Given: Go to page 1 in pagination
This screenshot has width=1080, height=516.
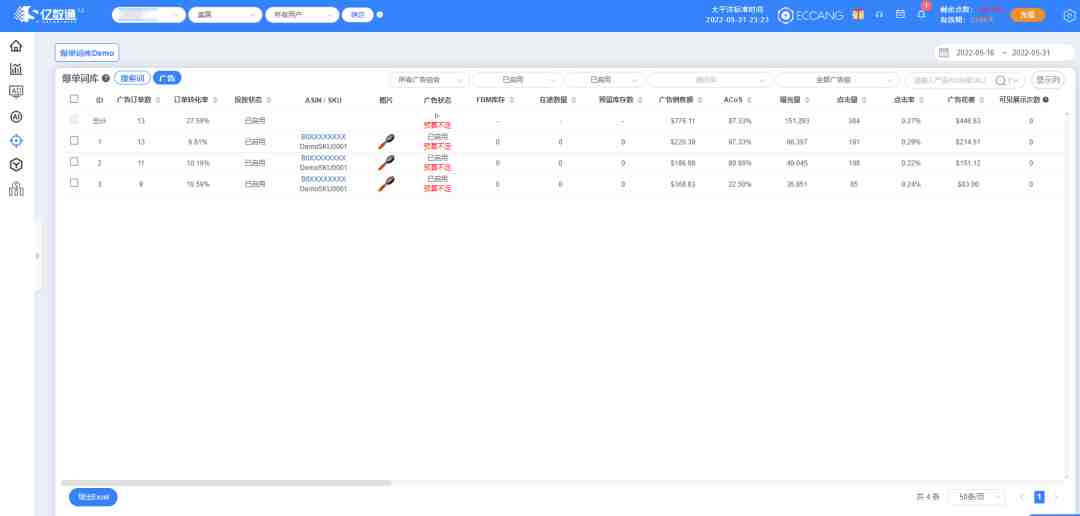Looking at the screenshot, I should [1039, 497].
